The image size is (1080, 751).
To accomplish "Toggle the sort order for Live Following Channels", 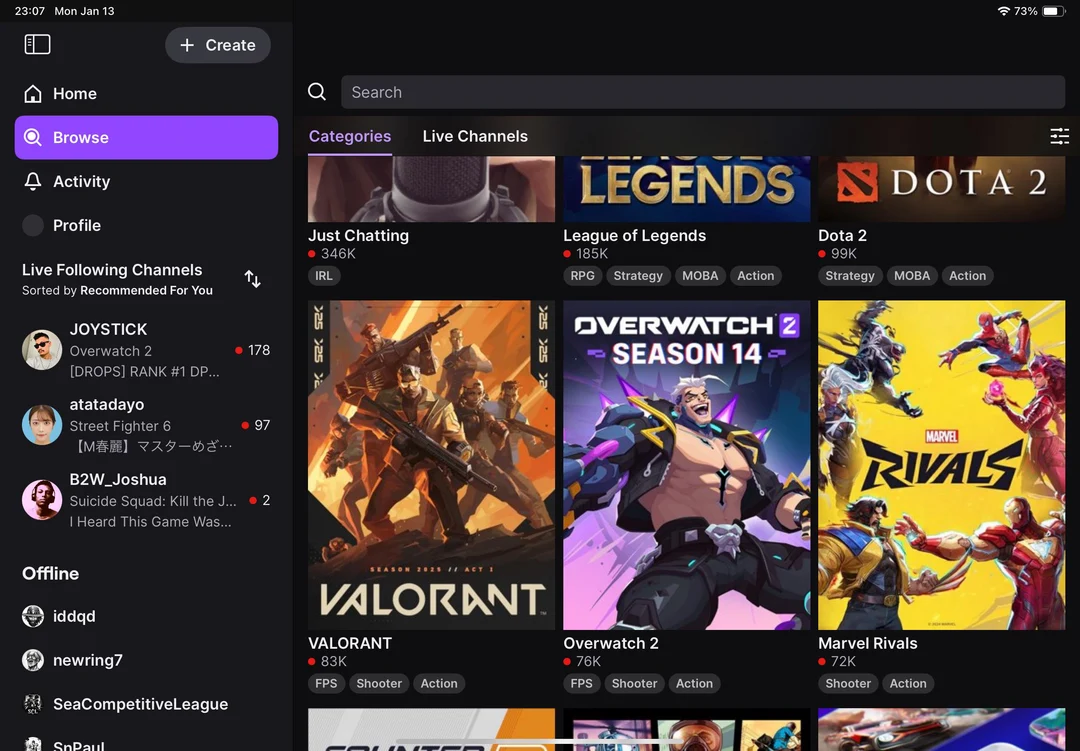I will click(253, 279).
